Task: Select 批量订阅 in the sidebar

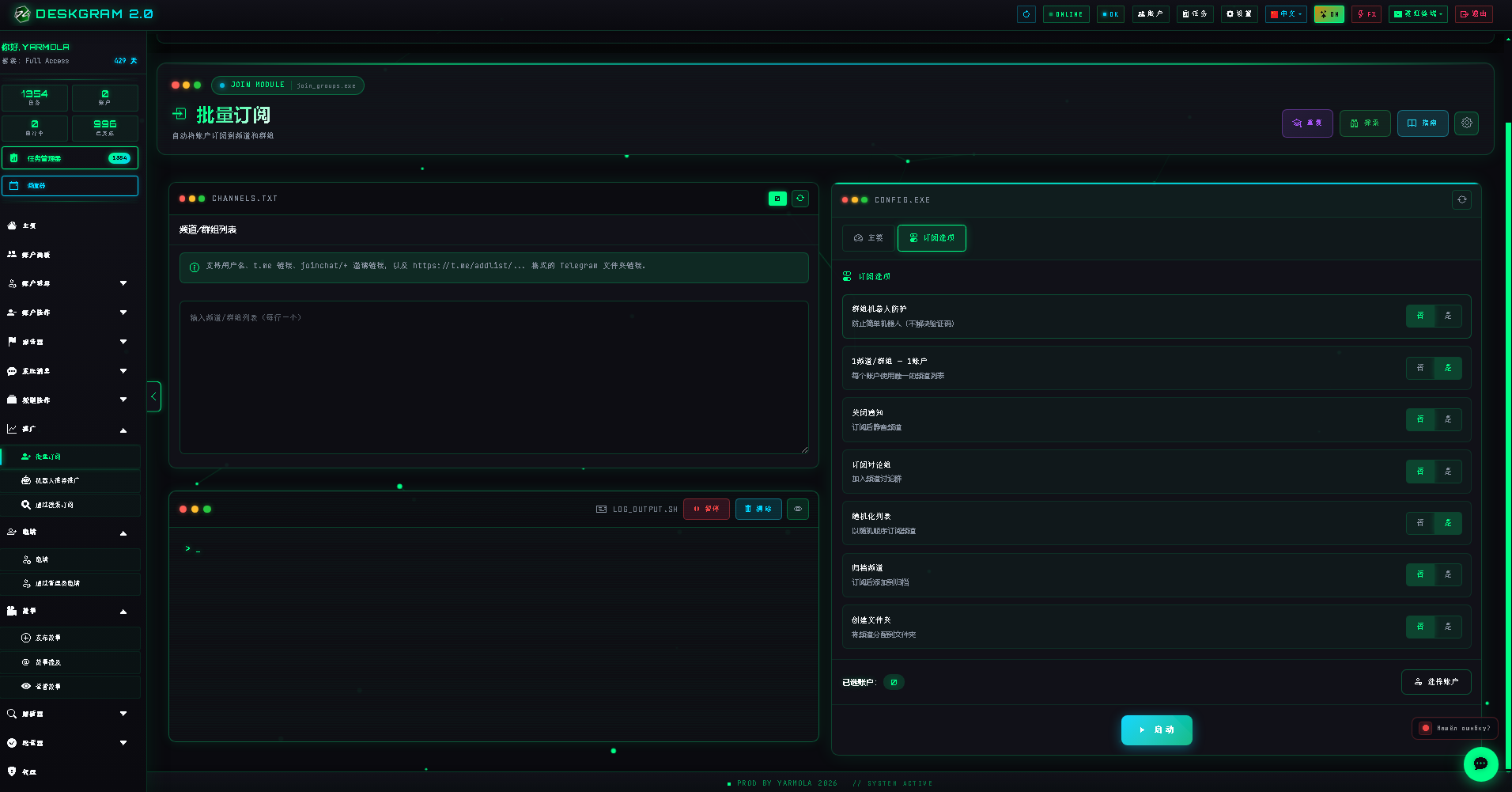Action: coord(70,457)
